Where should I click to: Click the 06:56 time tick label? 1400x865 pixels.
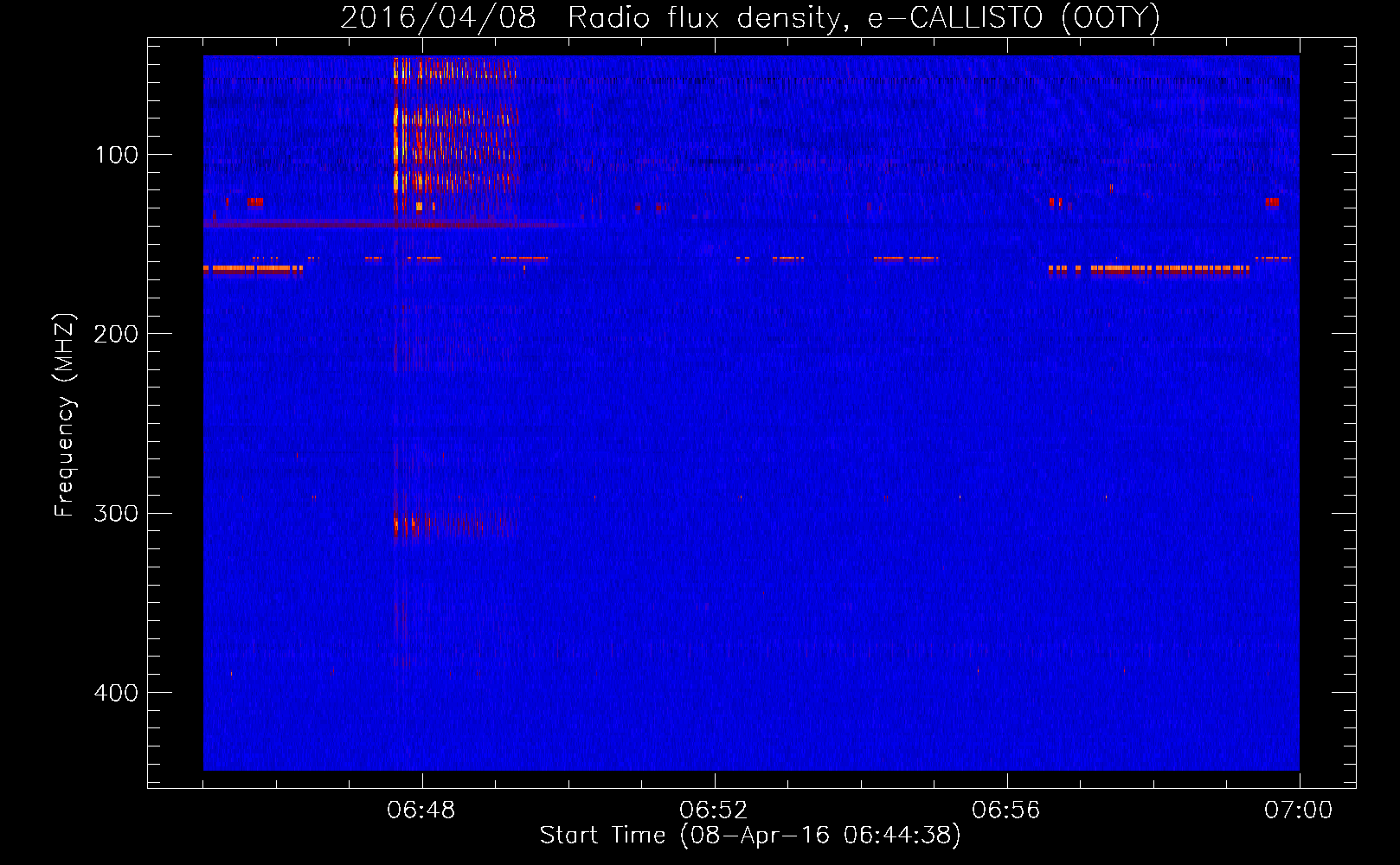(x=1006, y=811)
